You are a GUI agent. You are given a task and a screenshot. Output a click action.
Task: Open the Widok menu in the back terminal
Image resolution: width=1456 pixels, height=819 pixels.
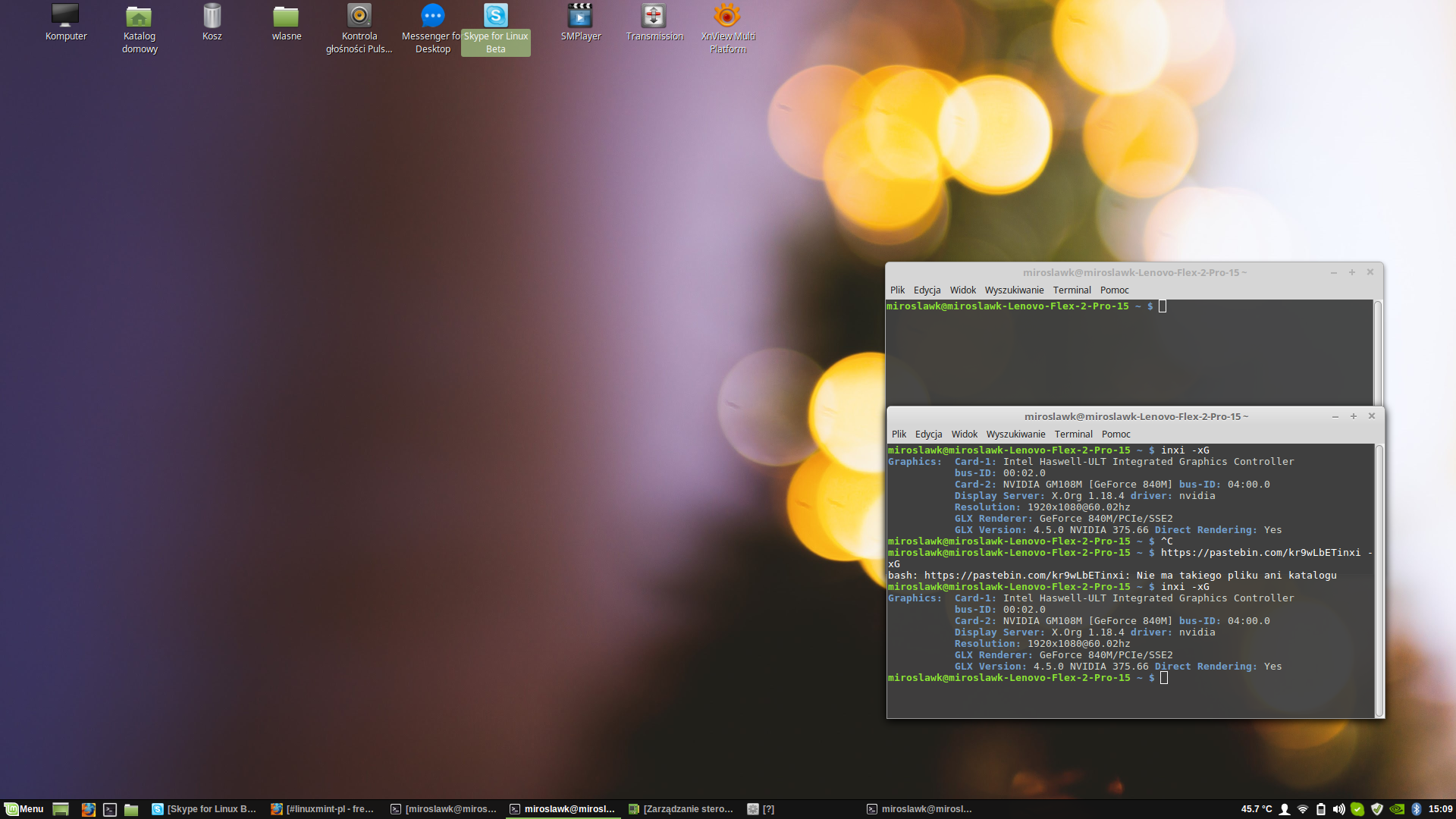coord(963,290)
